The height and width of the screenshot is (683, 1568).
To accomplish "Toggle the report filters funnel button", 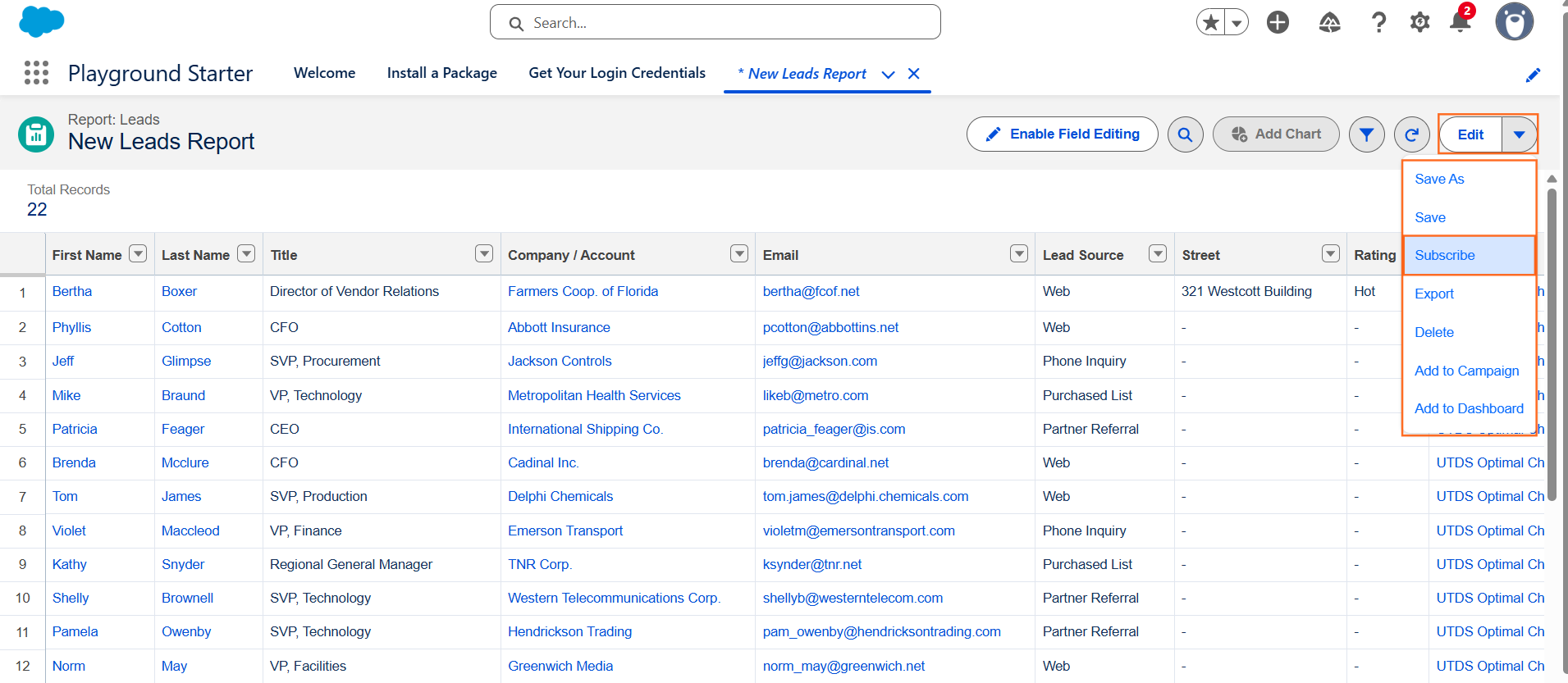I will coord(1366,134).
